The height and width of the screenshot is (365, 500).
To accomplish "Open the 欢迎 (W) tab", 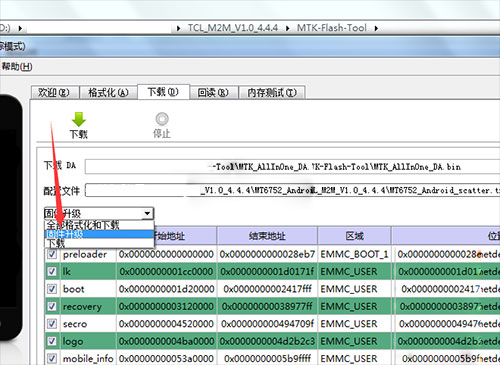I will [55, 92].
